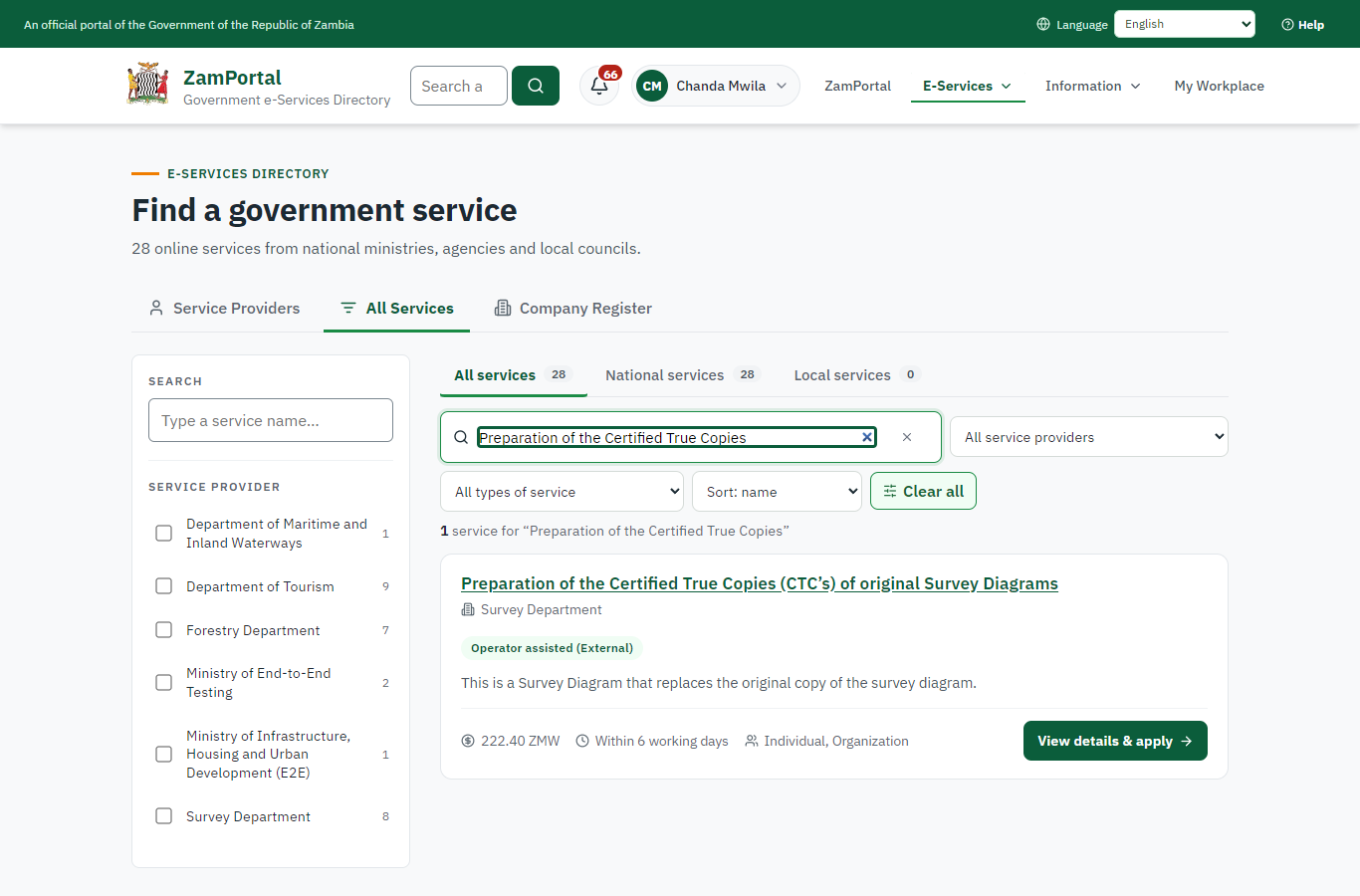Click the magnifier icon in services search box
The width and height of the screenshot is (1360, 896).
(x=461, y=437)
